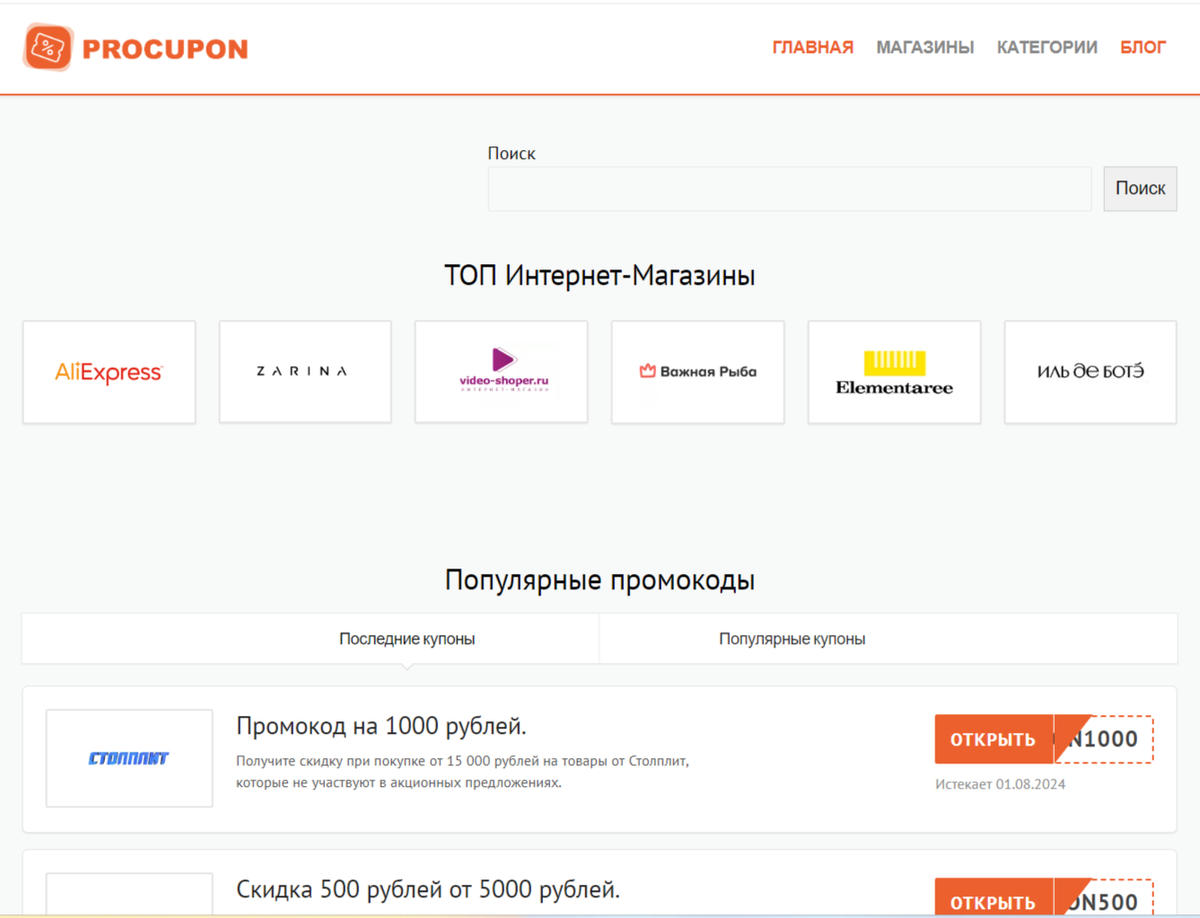1200x918 pixels.
Task: Click the hidden N1000 code snippet
Action: (x=1104, y=739)
